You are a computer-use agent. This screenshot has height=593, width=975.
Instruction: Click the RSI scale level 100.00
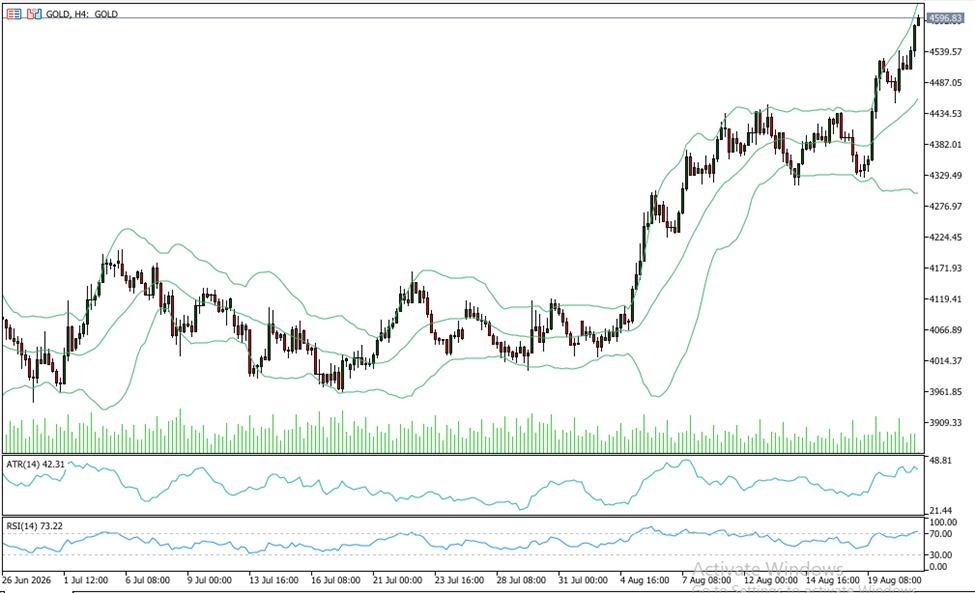coord(943,523)
